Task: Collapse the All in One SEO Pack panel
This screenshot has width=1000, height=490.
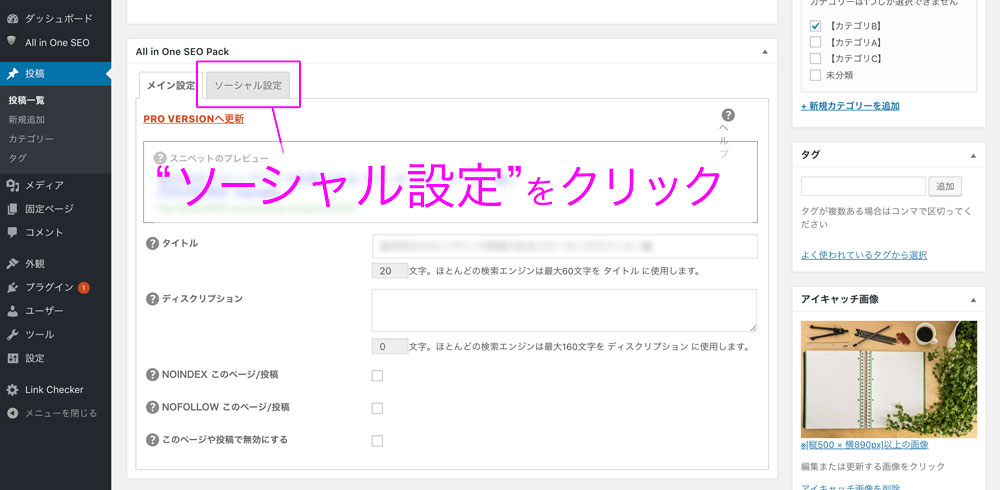Action: (765, 52)
